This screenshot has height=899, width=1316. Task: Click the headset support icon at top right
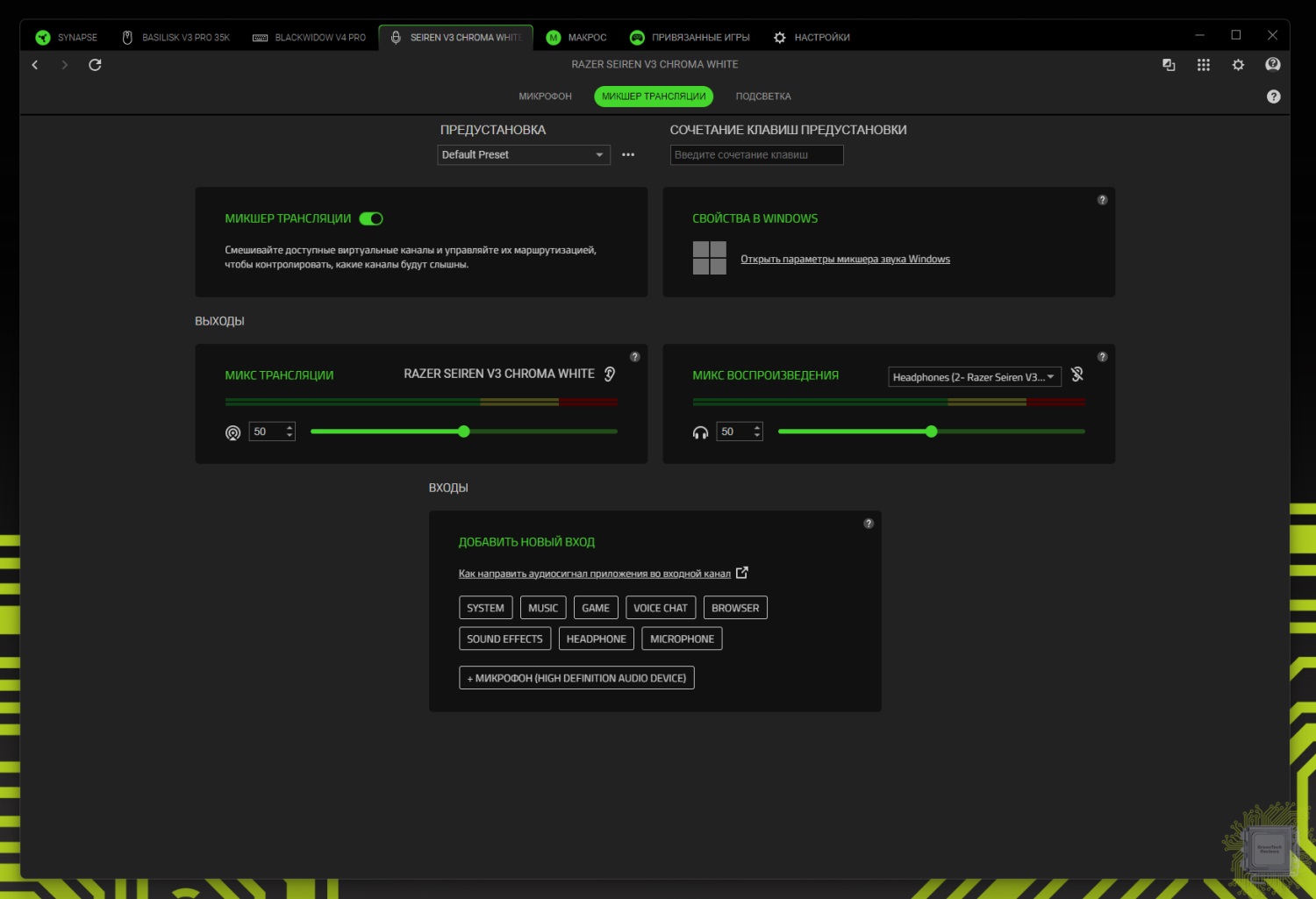click(x=1272, y=65)
